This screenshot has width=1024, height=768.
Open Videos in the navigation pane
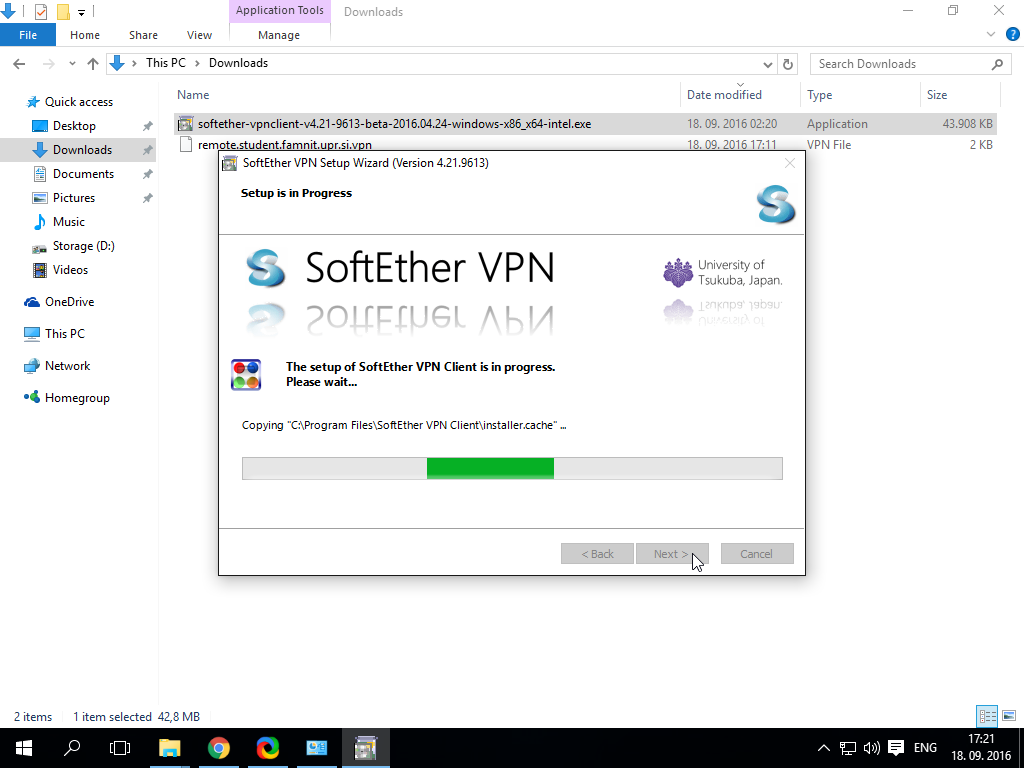70,270
